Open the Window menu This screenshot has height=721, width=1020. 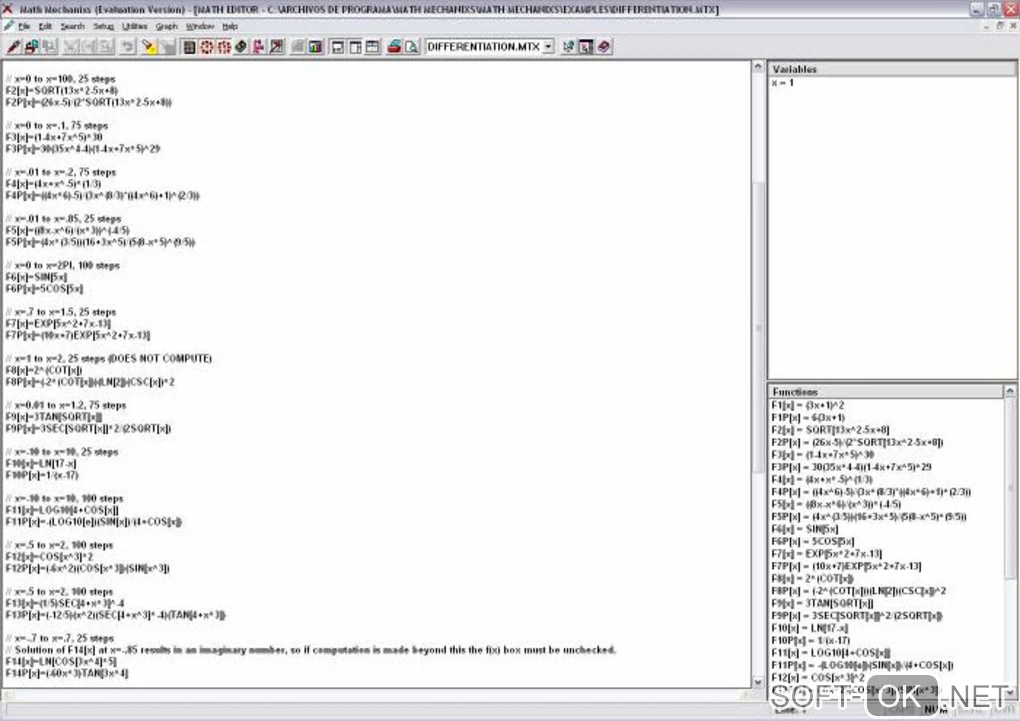tap(200, 27)
